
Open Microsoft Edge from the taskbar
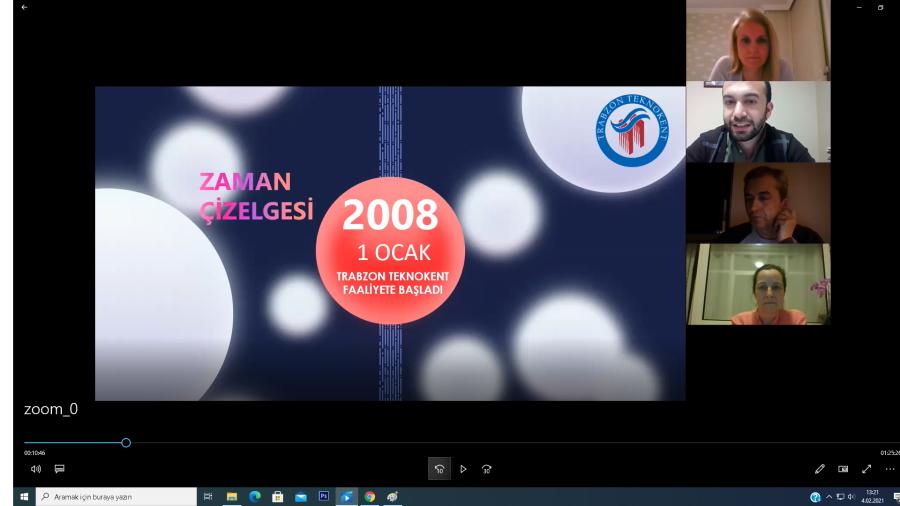point(254,496)
